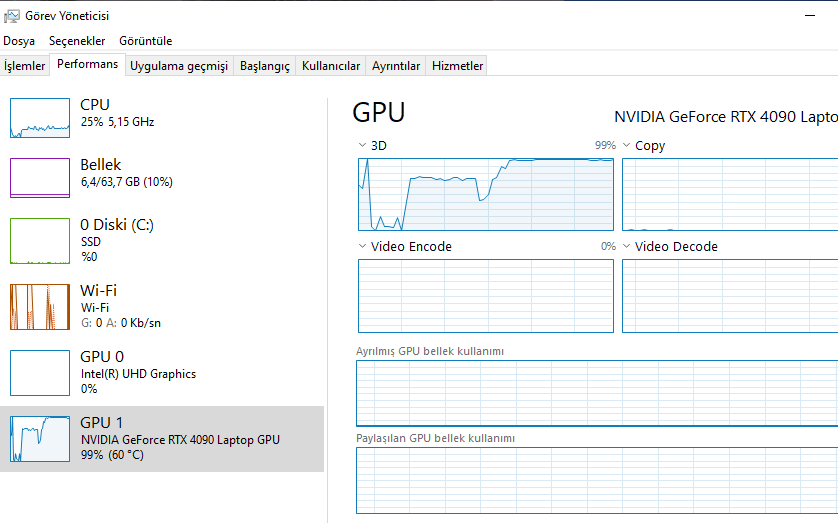Select the Bellek memory graph thumbnail
The height and width of the screenshot is (523, 838).
40,178
